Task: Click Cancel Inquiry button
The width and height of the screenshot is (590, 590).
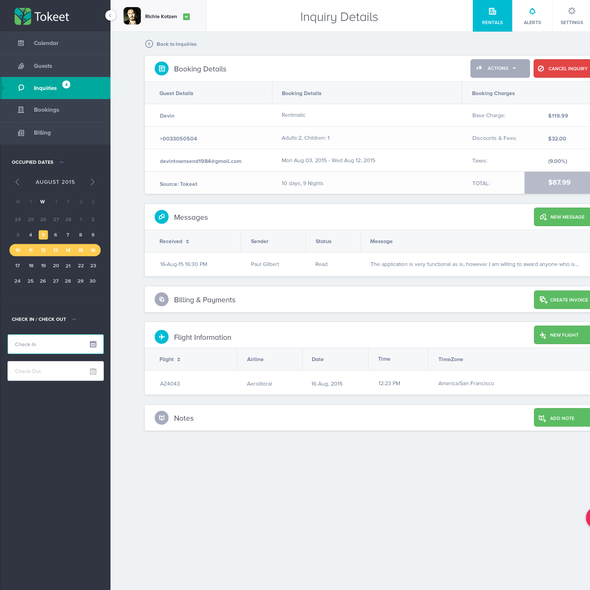Action: [562, 68]
